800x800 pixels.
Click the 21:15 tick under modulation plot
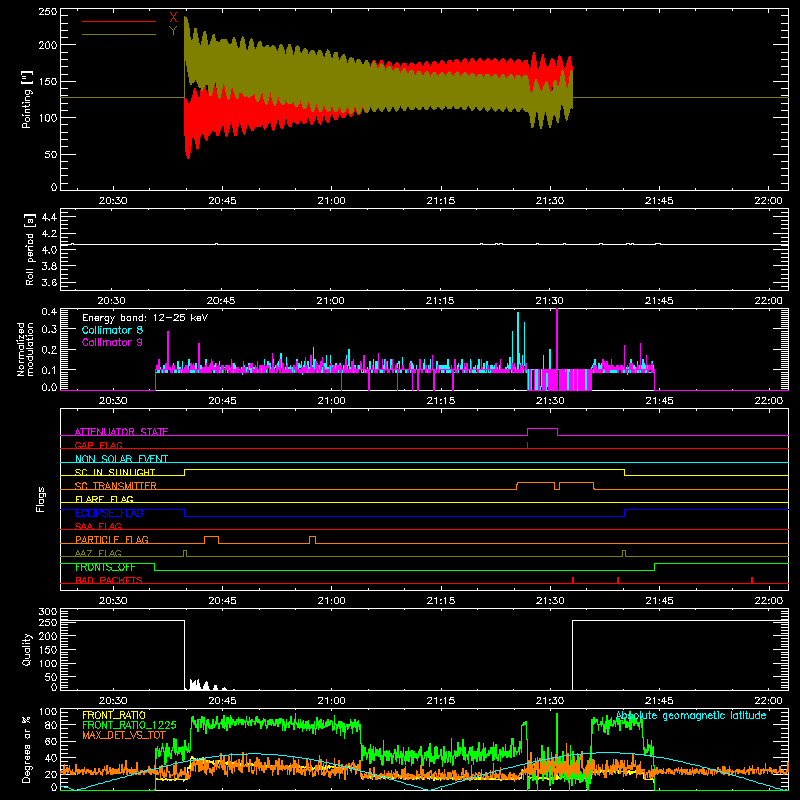tap(440, 401)
